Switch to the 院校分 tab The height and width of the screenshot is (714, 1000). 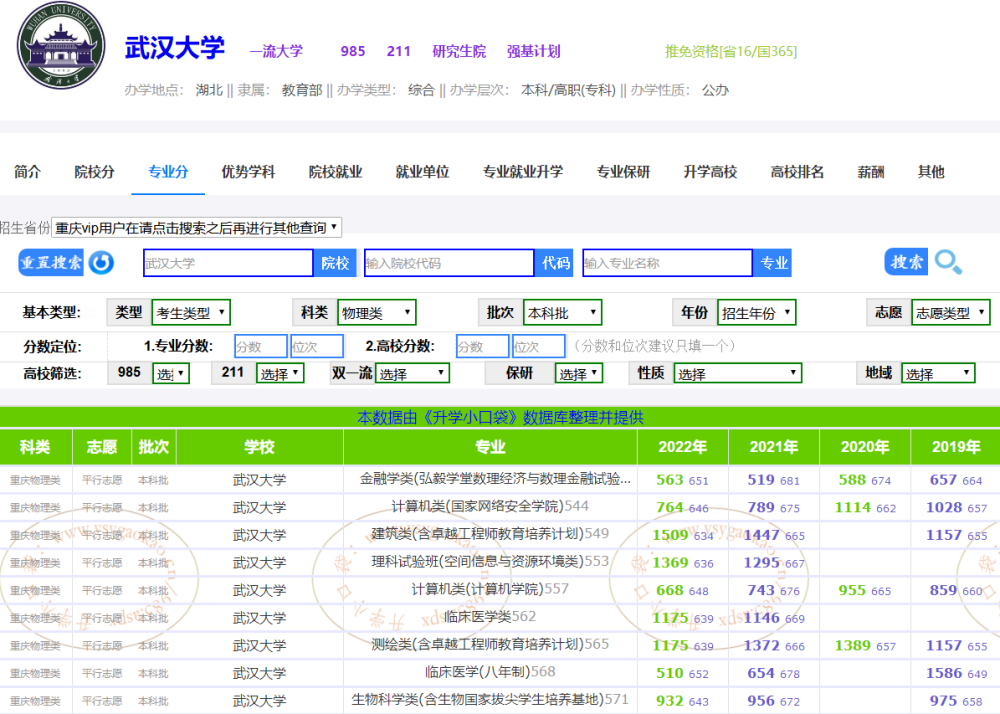point(94,171)
